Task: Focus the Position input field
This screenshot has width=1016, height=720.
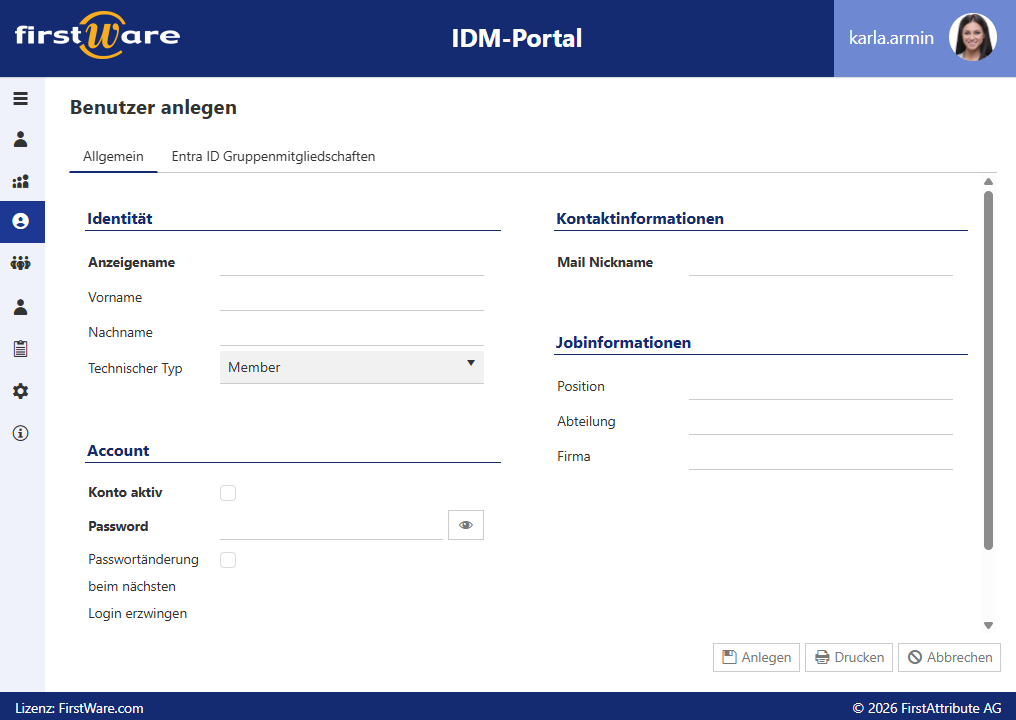Action: tap(821, 387)
